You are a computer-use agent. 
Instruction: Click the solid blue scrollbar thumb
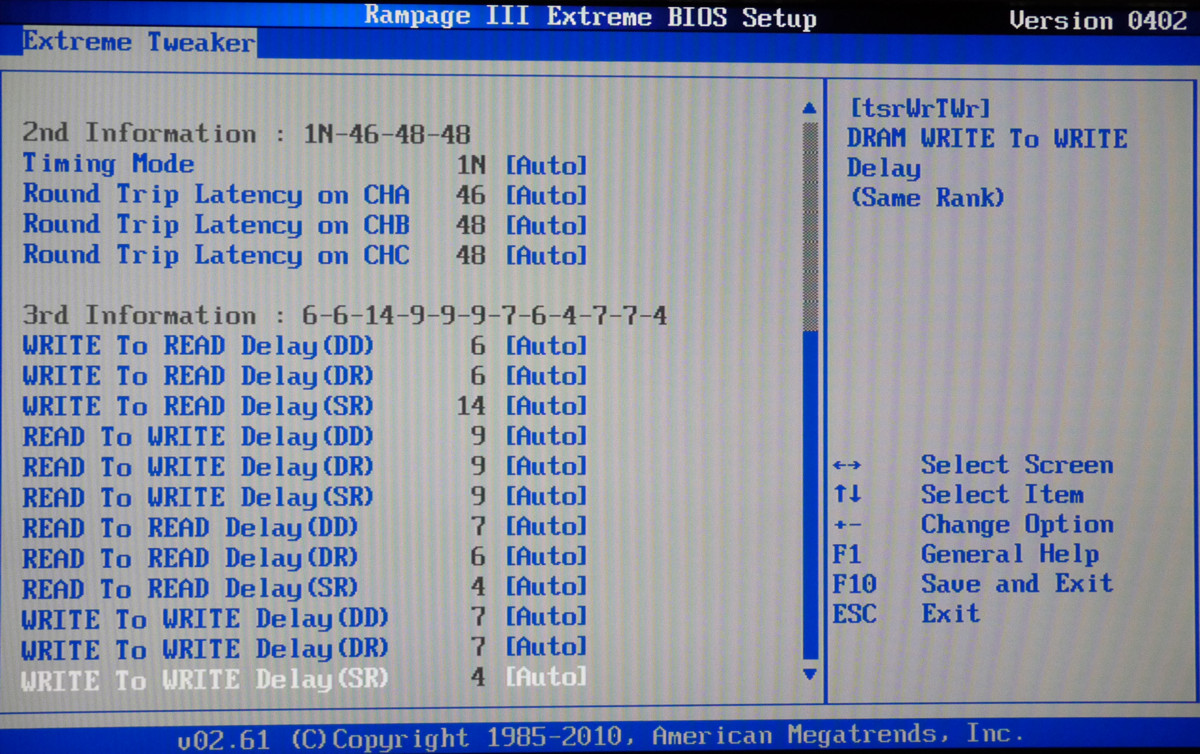tap(810, 496)
